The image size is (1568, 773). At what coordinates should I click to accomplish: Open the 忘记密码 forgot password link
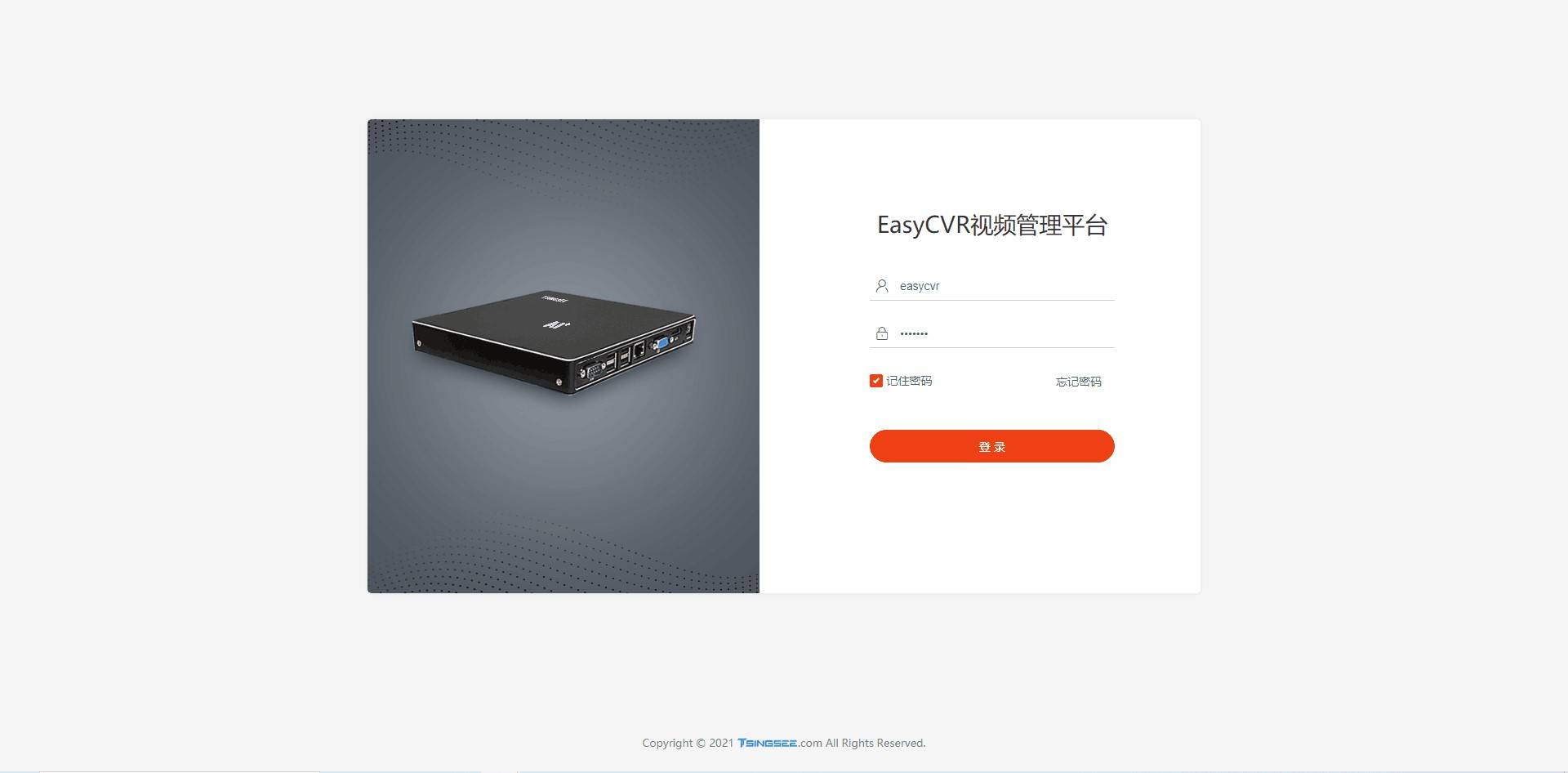[1078, 382]
